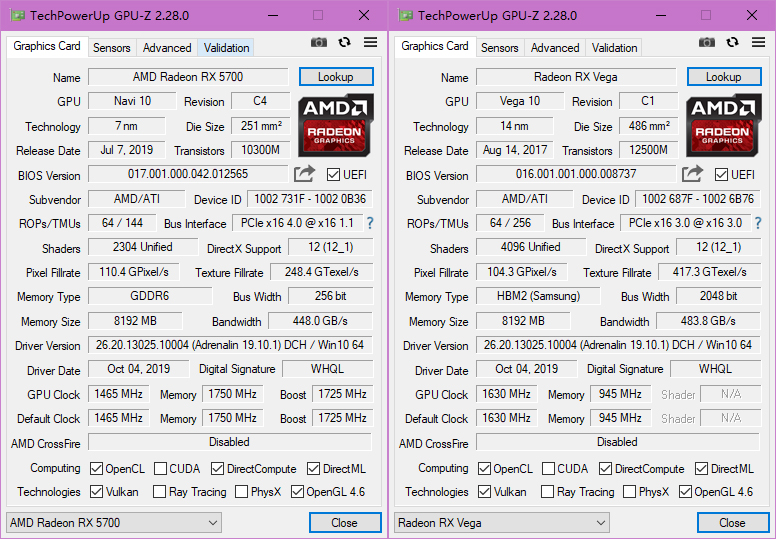Click Lookup button in RX 5700 window
The image size is (776, 539).
point(336,77)
